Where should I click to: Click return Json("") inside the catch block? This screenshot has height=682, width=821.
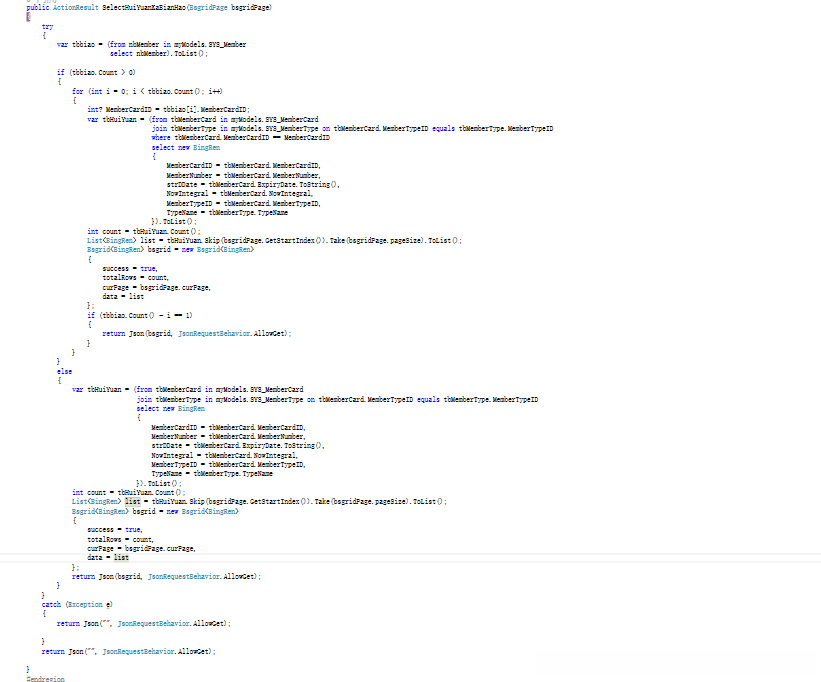pos(144,623)
